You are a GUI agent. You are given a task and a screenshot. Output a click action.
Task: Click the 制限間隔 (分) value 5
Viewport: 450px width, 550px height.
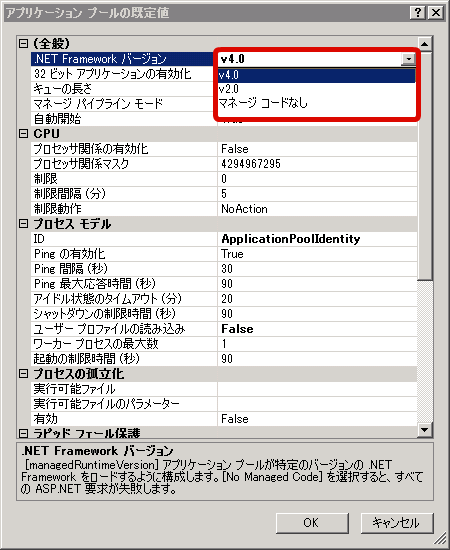coord(224,194)
